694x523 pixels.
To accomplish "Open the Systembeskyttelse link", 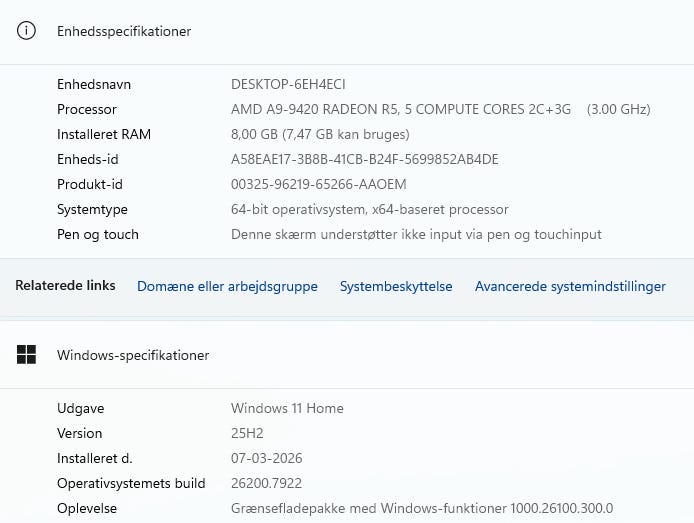I will click(x=396, y=287).
